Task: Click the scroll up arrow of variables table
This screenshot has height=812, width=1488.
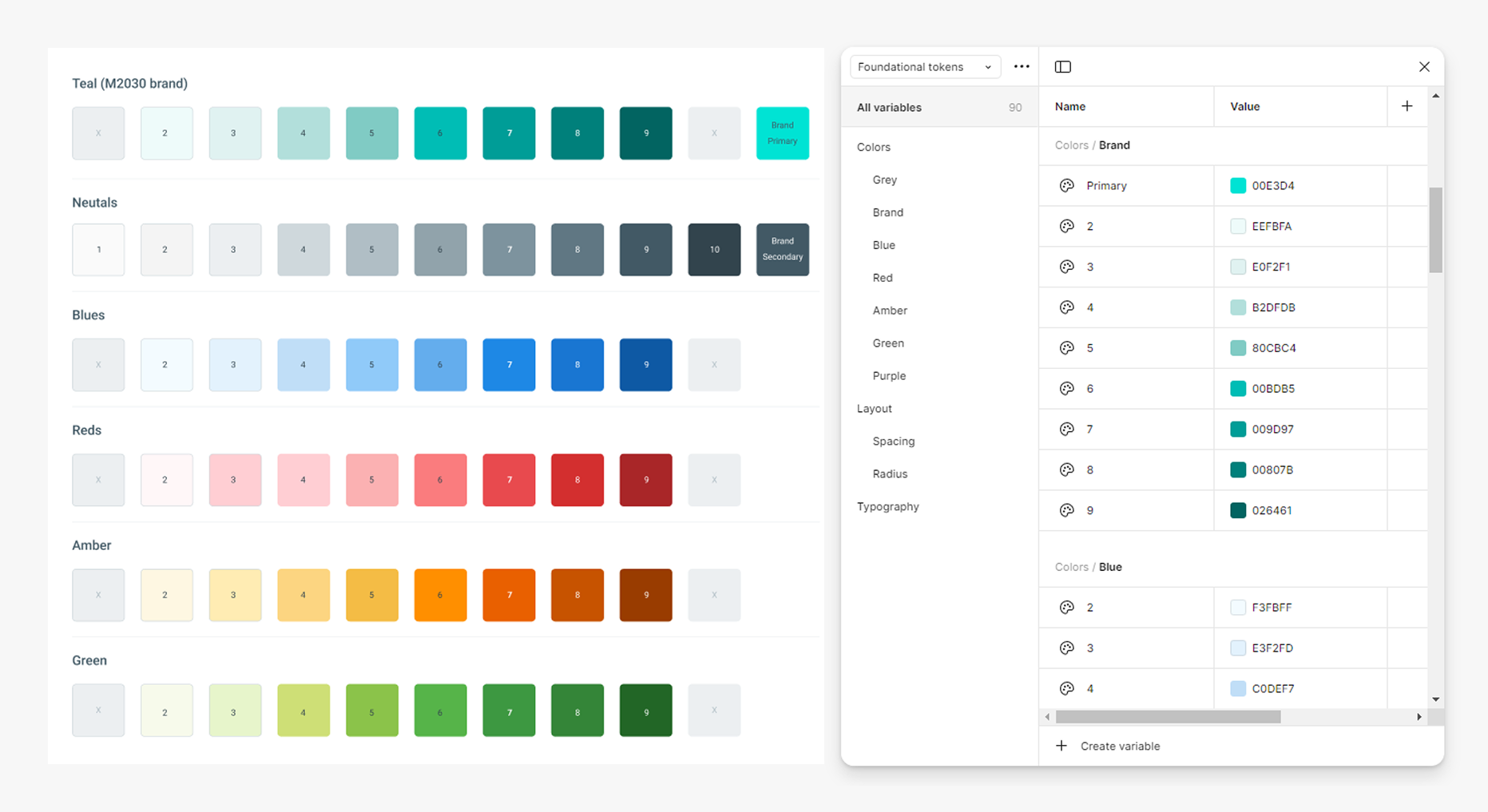Action: [x=1435, y=96]
